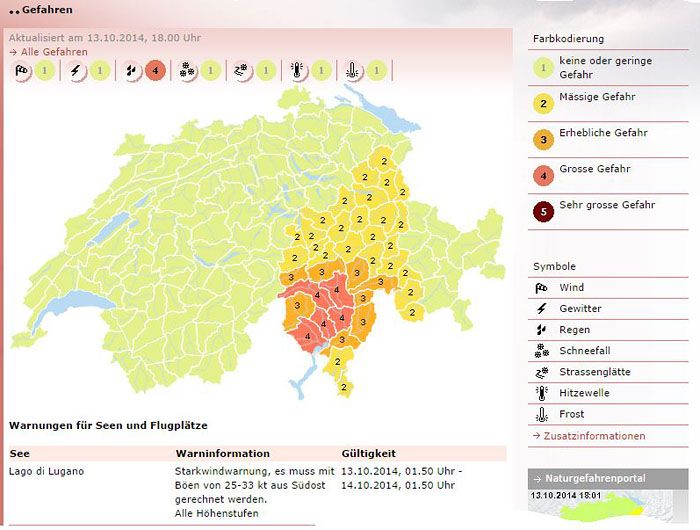Click the Mässige Gefahr level 2 circle
This screenshot has height=530, width=700.
pos(541,104)
